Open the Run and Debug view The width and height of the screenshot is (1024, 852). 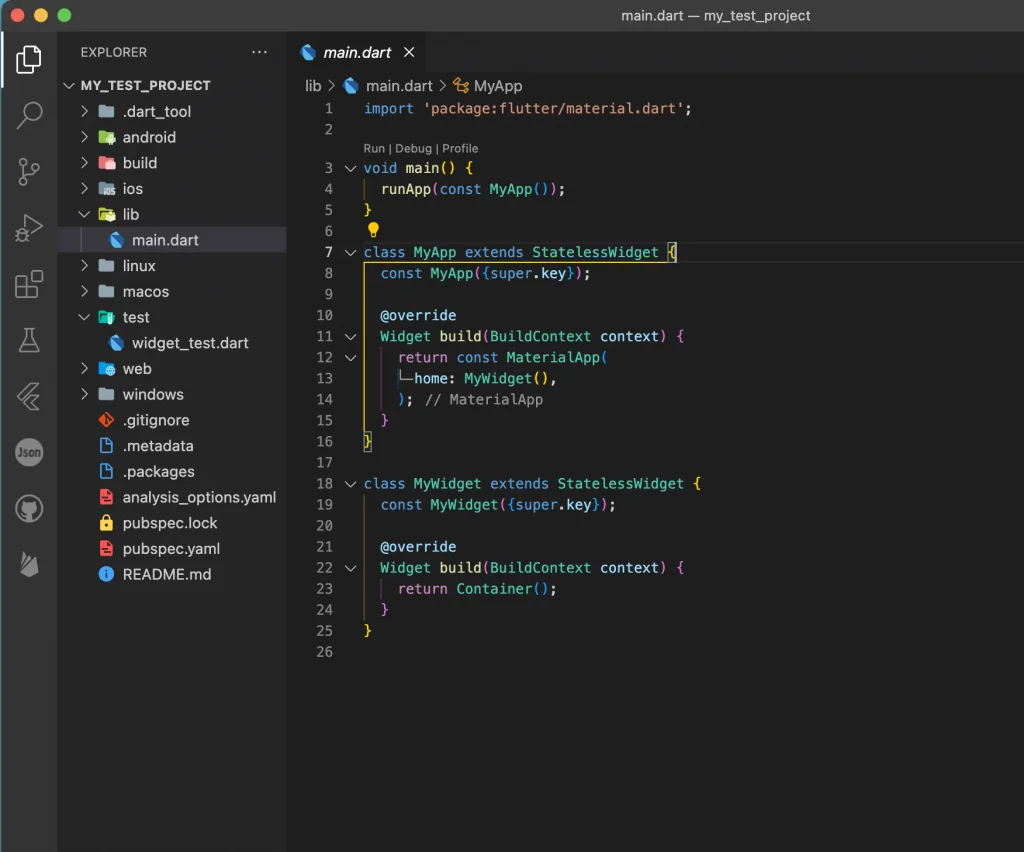[x=29, y=229]
